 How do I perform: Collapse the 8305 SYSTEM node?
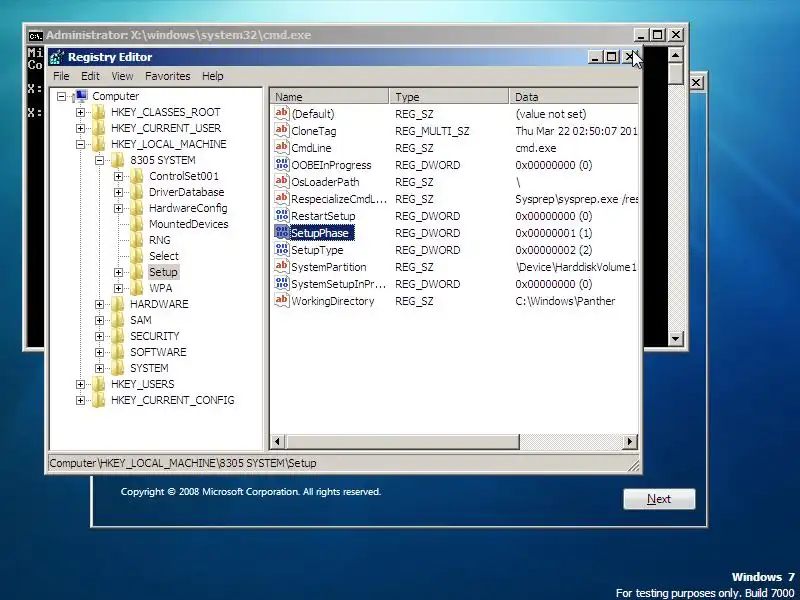99,160
